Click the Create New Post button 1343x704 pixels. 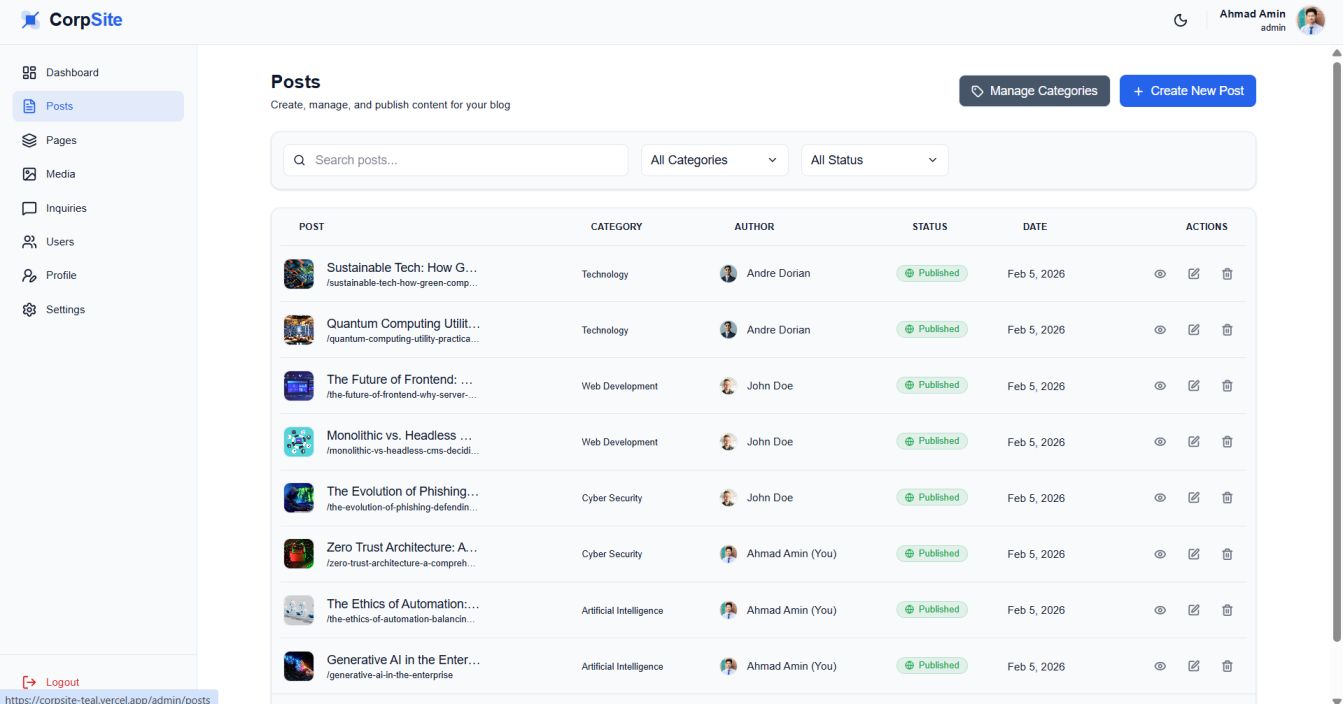coord(1187,90)
